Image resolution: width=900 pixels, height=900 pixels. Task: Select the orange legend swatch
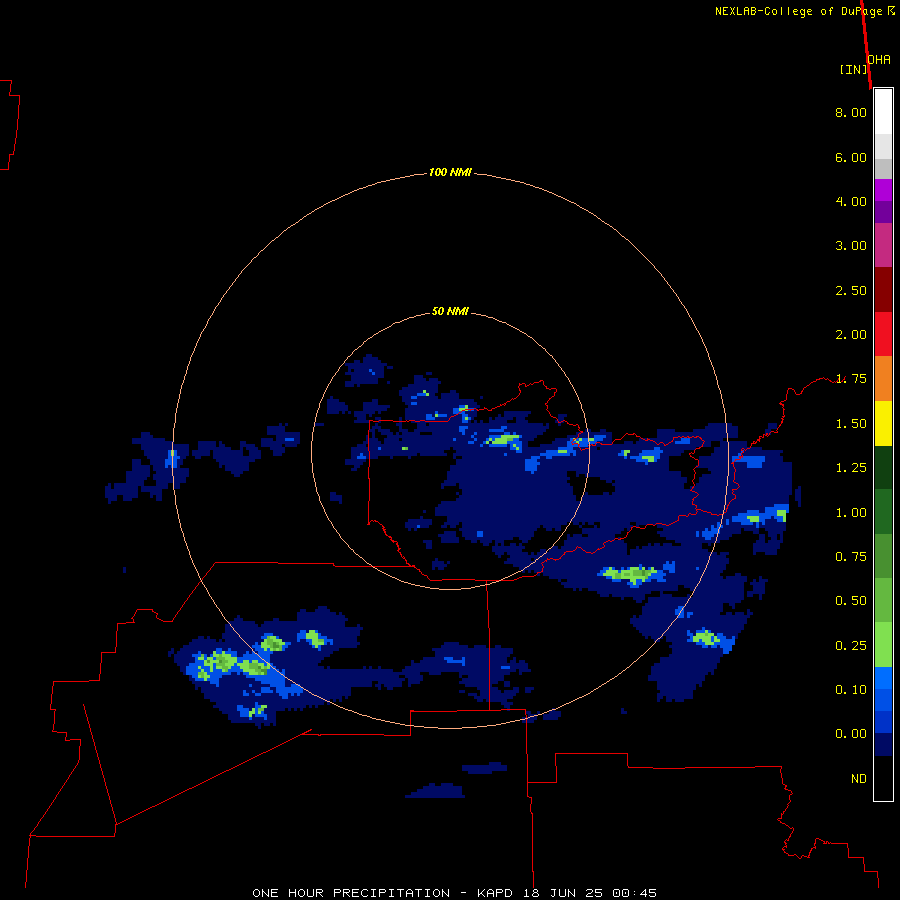pos(883,379)
